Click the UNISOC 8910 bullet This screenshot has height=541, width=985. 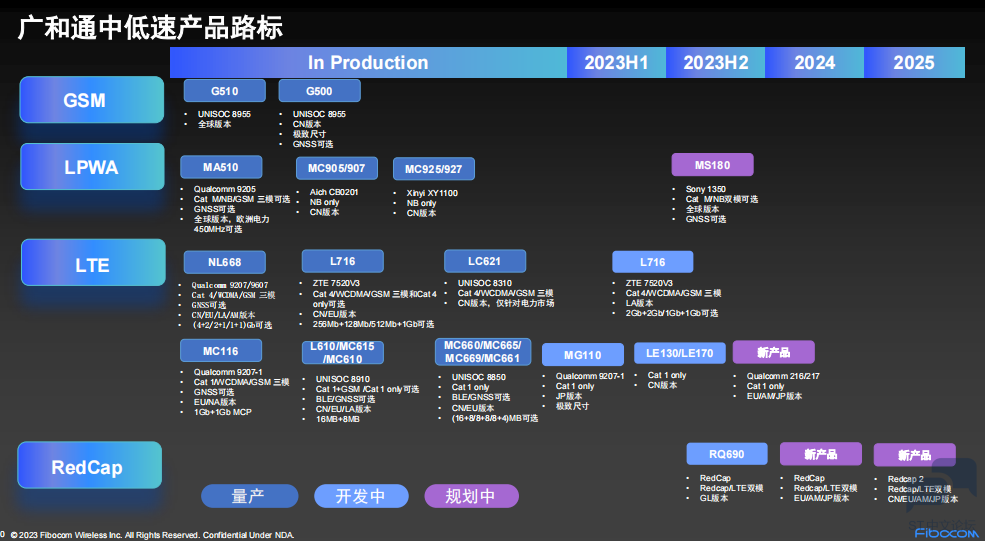point(343,379)
